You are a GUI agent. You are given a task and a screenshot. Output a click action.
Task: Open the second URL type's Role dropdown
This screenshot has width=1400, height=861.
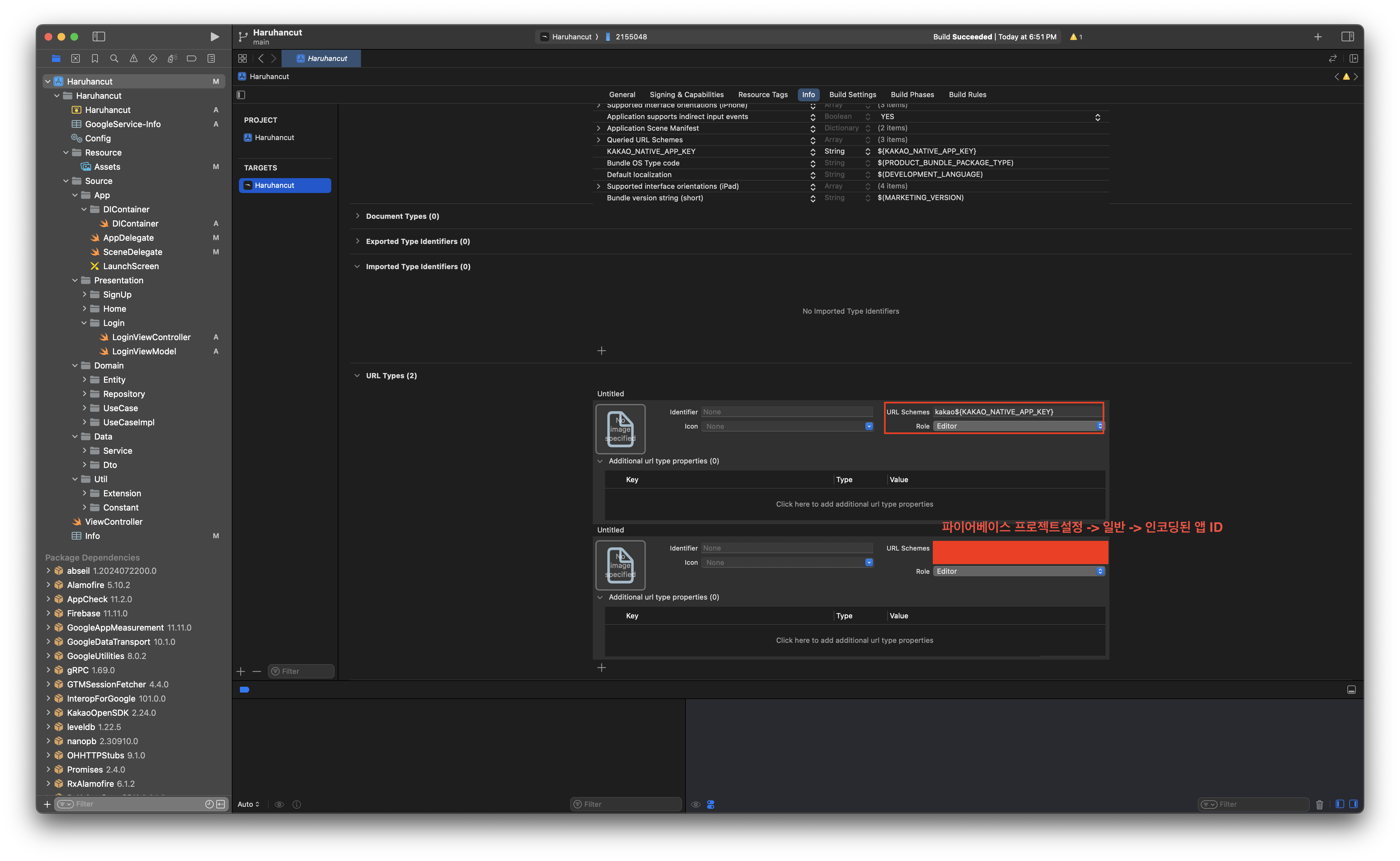(1018, 571)
